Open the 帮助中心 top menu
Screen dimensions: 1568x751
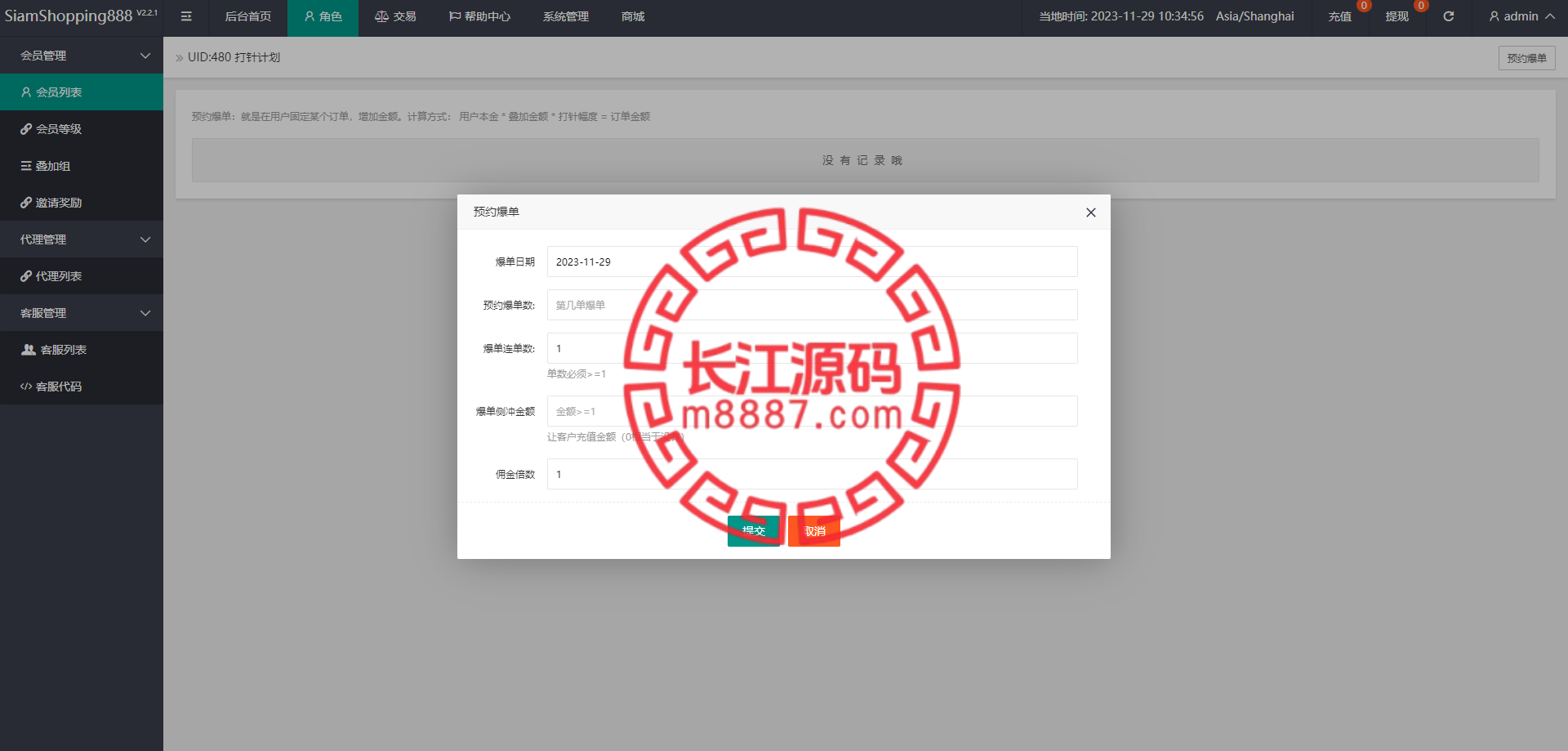tap(479, 16)
